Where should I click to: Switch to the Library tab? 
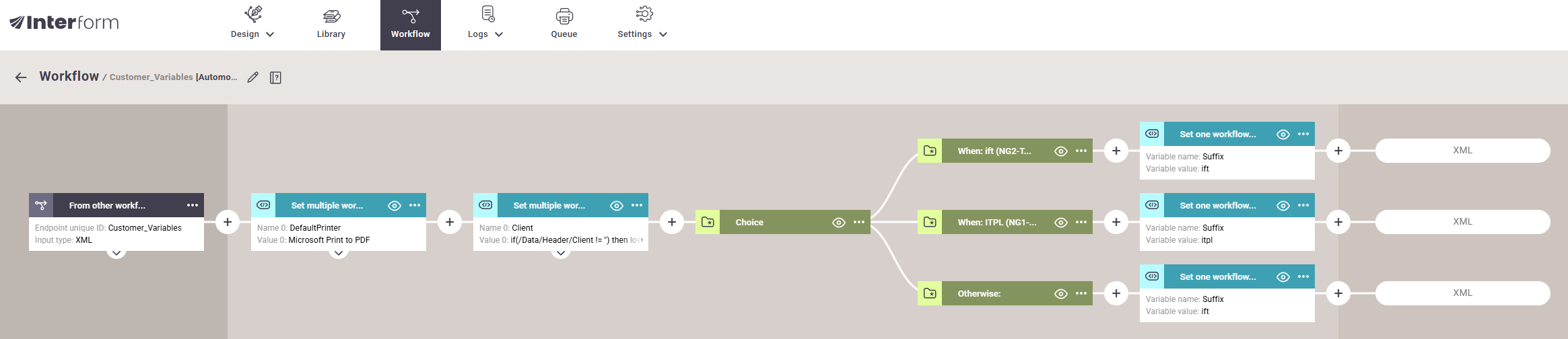(331, 24)
